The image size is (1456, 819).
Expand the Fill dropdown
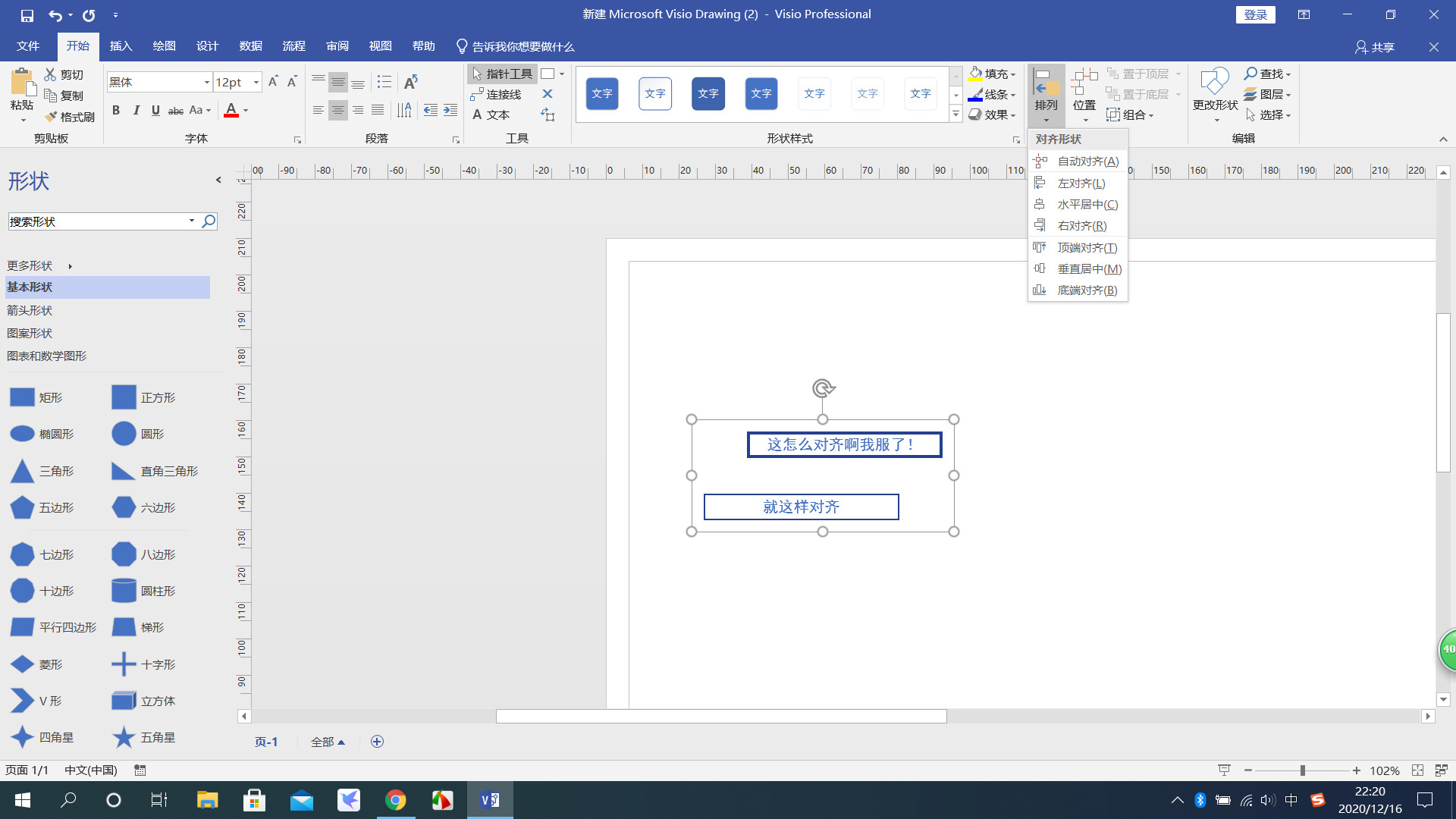pyautogui.click(x=1013, y=74)
